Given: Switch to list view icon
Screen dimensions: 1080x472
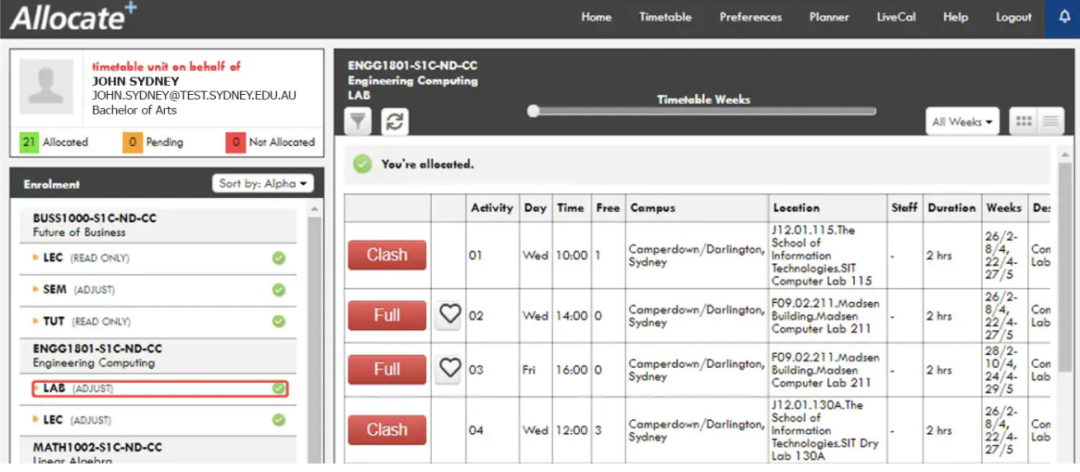Looking at the screenshot, I should click(x=1050, y=121).
